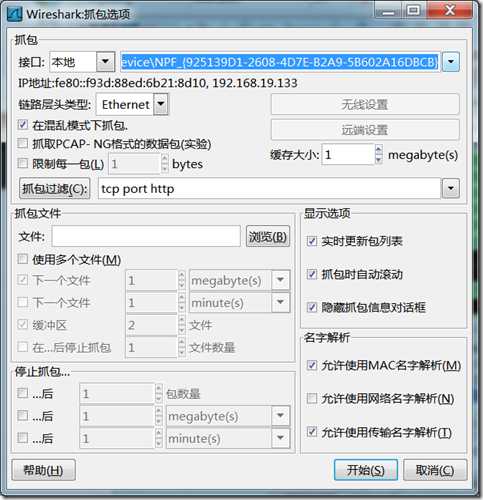The image size is (483, 500).
Task: Click the 缓存大小 spinner arrows
Action: point(379,154)
